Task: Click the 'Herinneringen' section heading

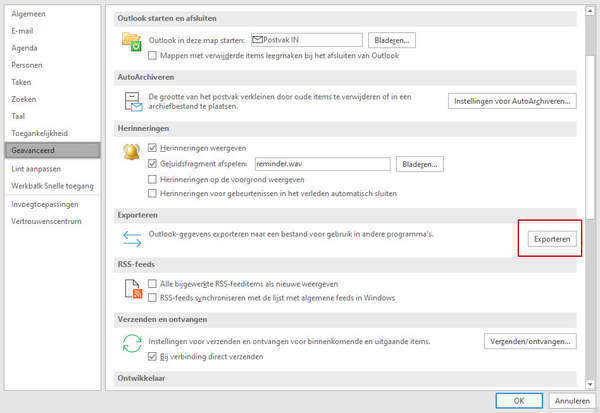Action: click(x=143, y=129)
